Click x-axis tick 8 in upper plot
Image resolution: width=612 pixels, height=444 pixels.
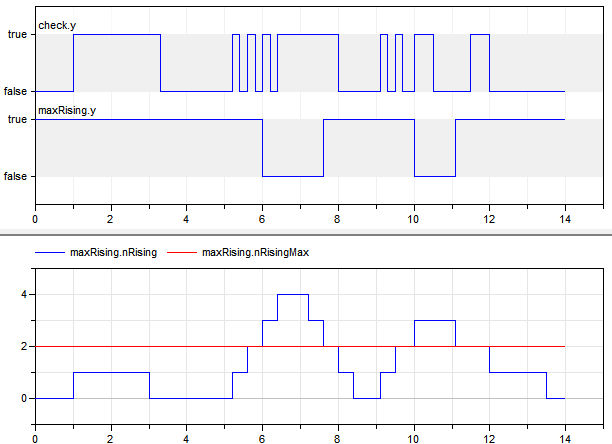tap(338, 217)
